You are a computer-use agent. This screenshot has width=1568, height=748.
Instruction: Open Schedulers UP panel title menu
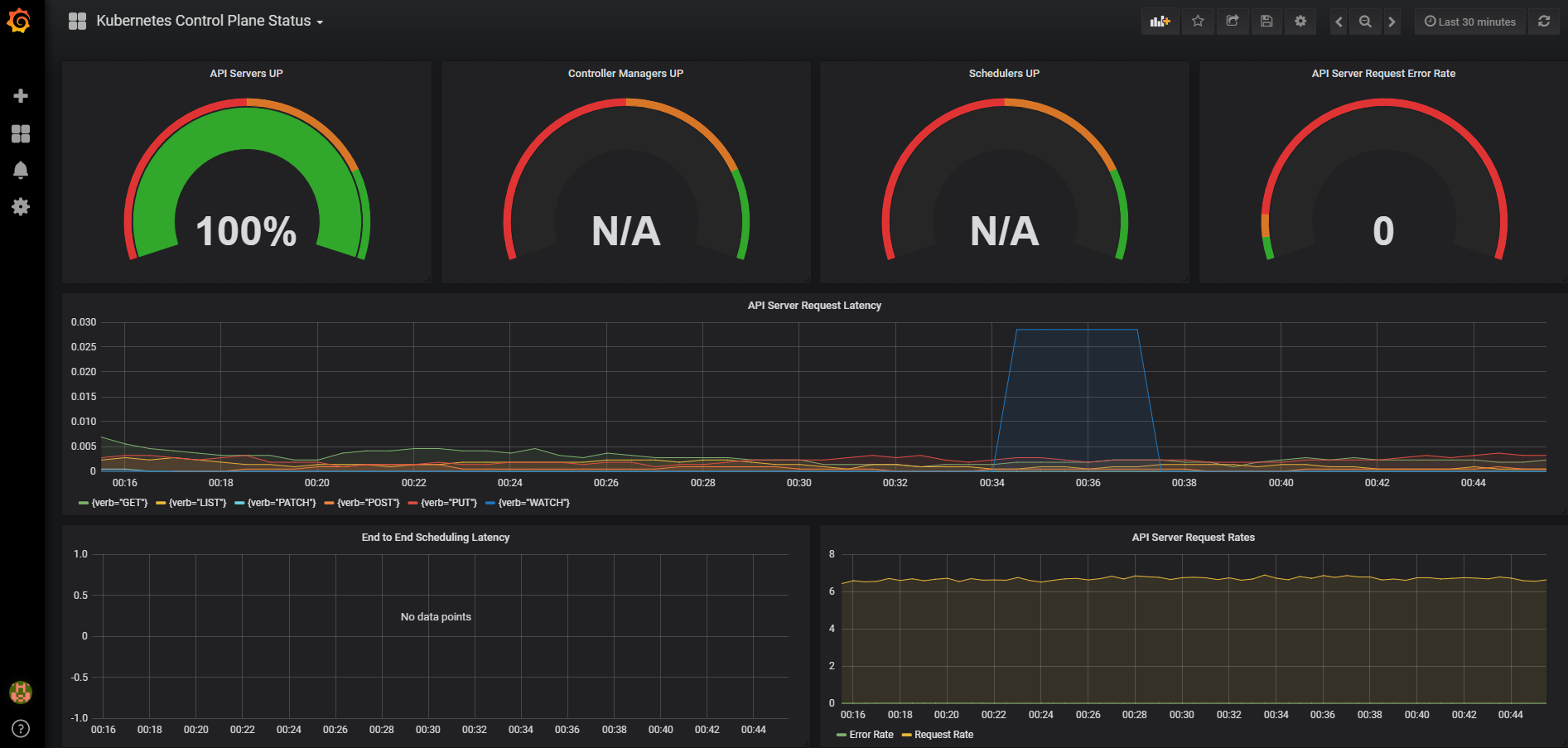(x=1004, y=74)
